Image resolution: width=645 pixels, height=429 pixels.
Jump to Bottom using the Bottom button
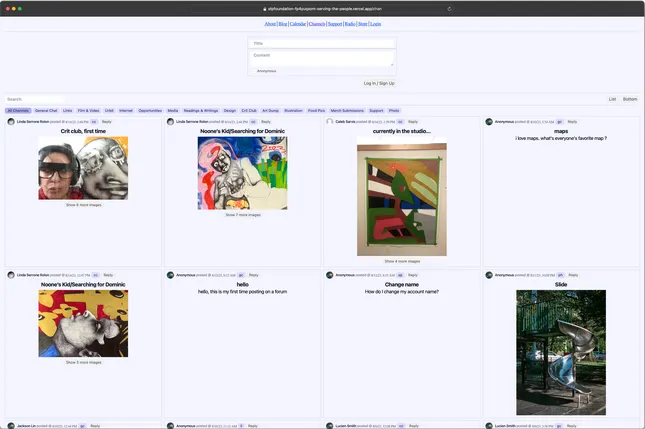click(630, 99)
